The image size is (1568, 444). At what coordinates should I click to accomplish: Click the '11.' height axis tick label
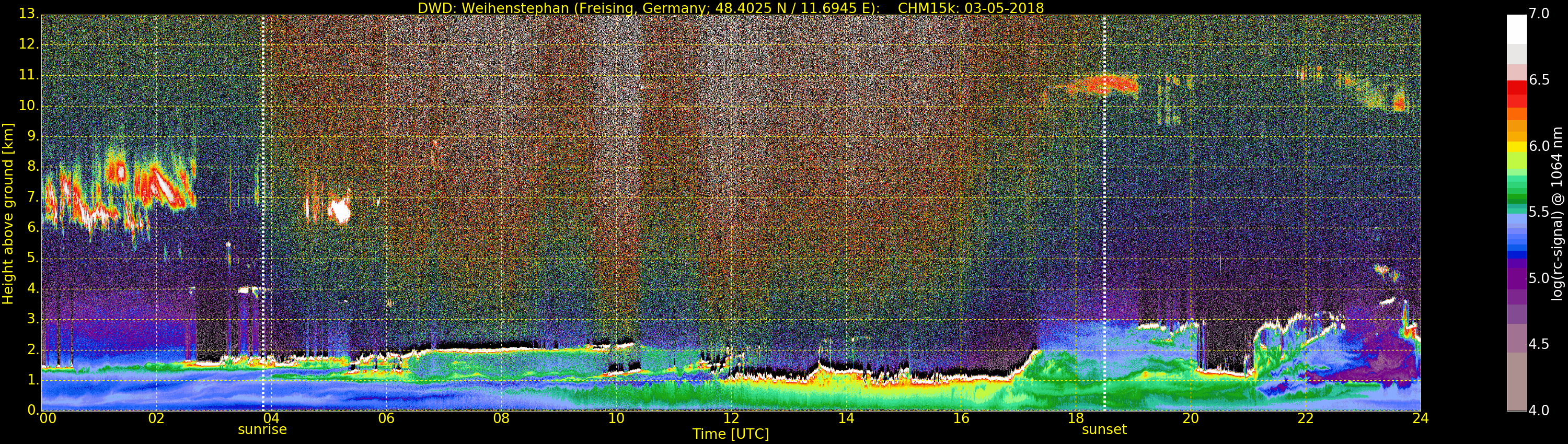pos(29,75)
